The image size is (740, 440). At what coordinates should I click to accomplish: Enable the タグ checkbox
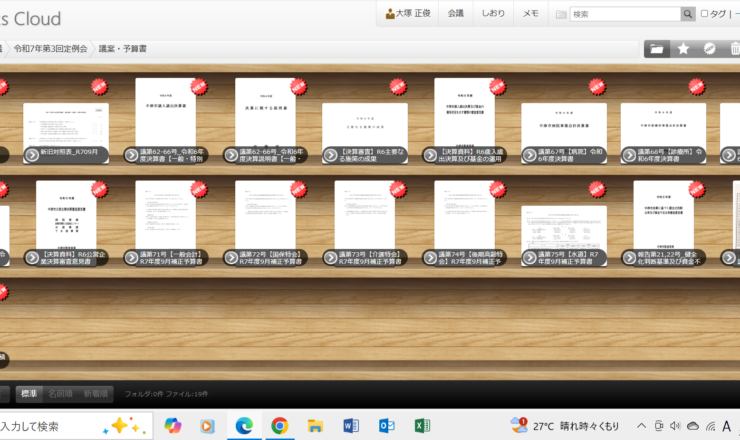pos(706,14)
